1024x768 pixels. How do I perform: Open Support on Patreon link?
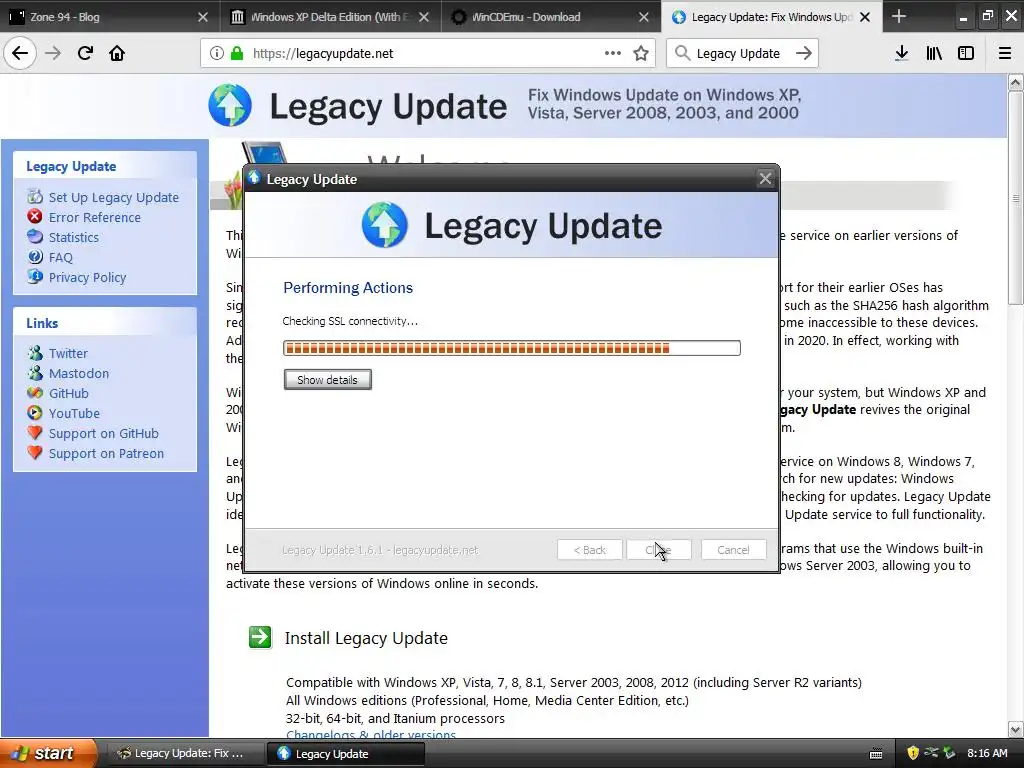[x=106, y=453]
